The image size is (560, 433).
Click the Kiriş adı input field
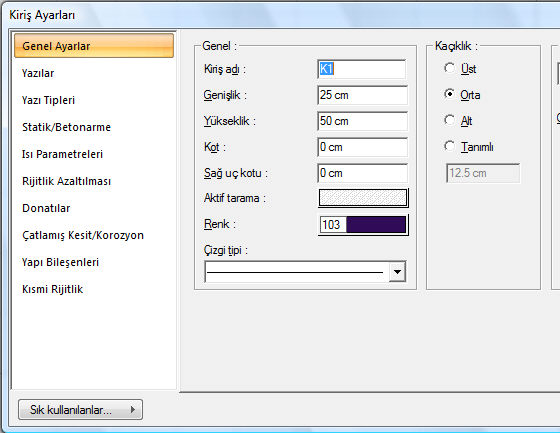tap(361, 69)
